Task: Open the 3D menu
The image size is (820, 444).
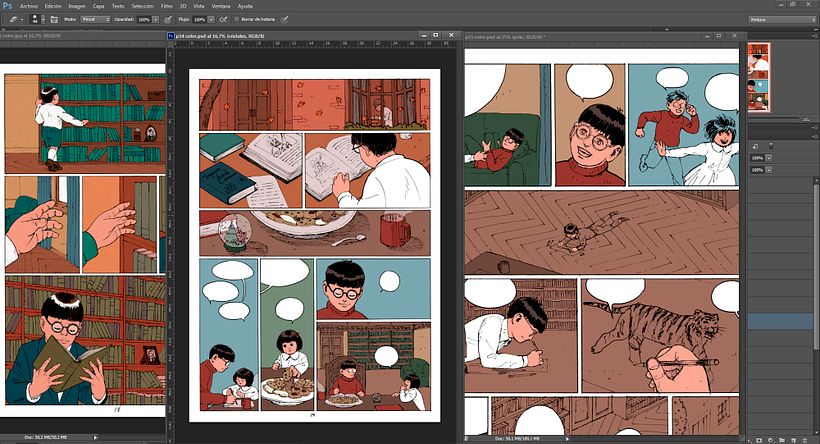Action: [x=183, y=6]
